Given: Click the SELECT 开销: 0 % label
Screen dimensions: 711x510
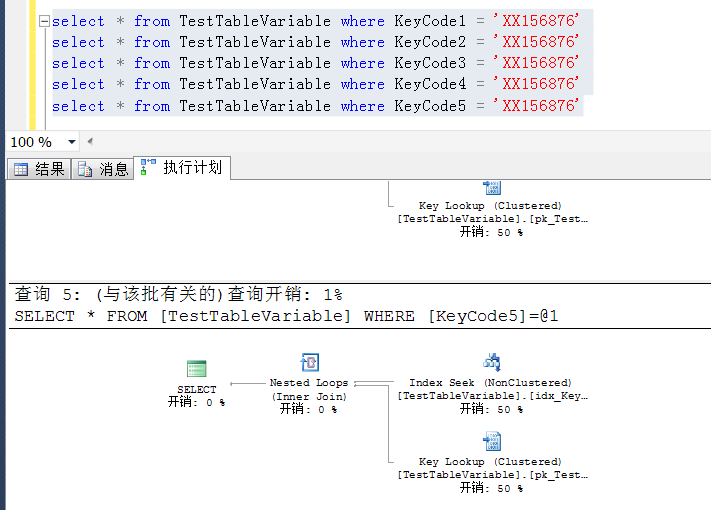Looking at the screenshot, I should tap(196, 396).
